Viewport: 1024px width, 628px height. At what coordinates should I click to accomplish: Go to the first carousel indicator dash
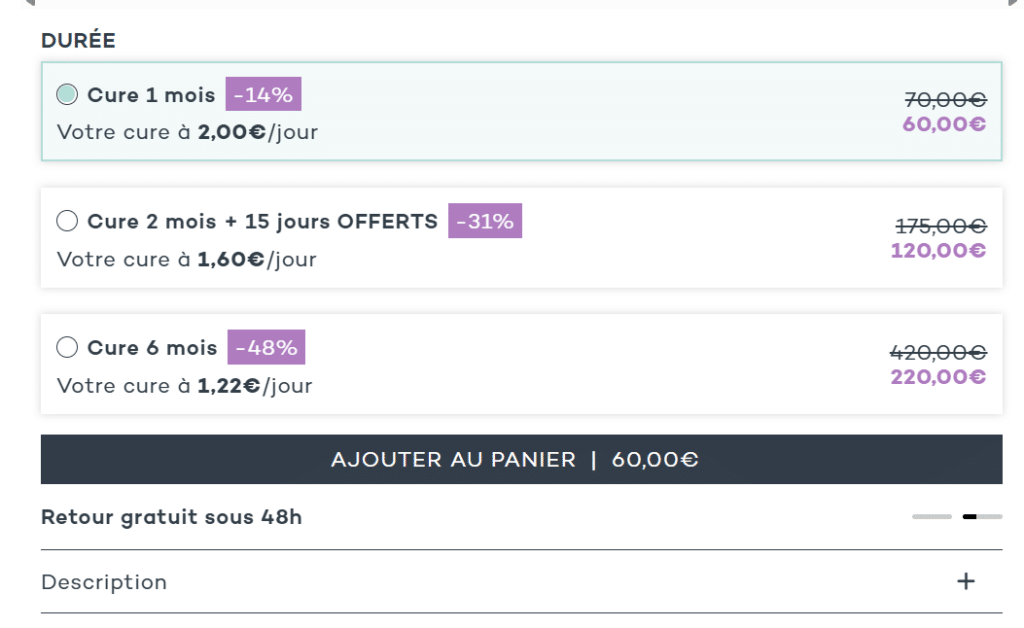pyautogui.click(x=932, y=516)
